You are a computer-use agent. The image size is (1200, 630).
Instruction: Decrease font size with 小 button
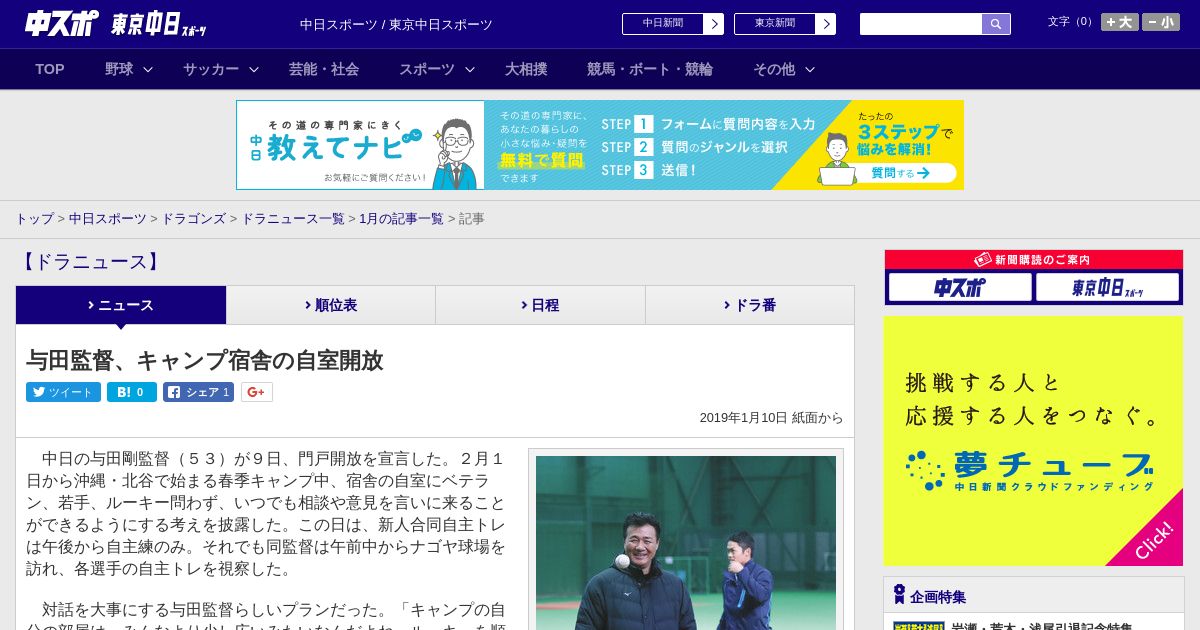[x=1161, y=22]
